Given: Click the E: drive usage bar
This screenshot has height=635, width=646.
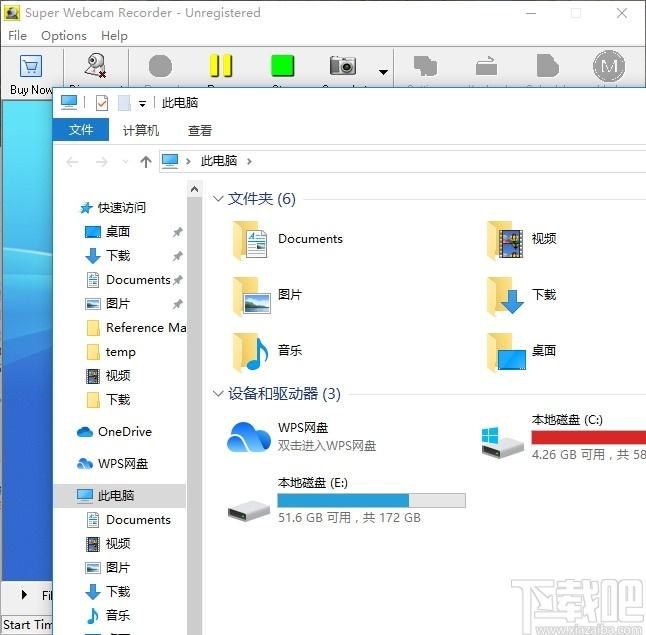Looking at the screenshot, I should [371, 500].
